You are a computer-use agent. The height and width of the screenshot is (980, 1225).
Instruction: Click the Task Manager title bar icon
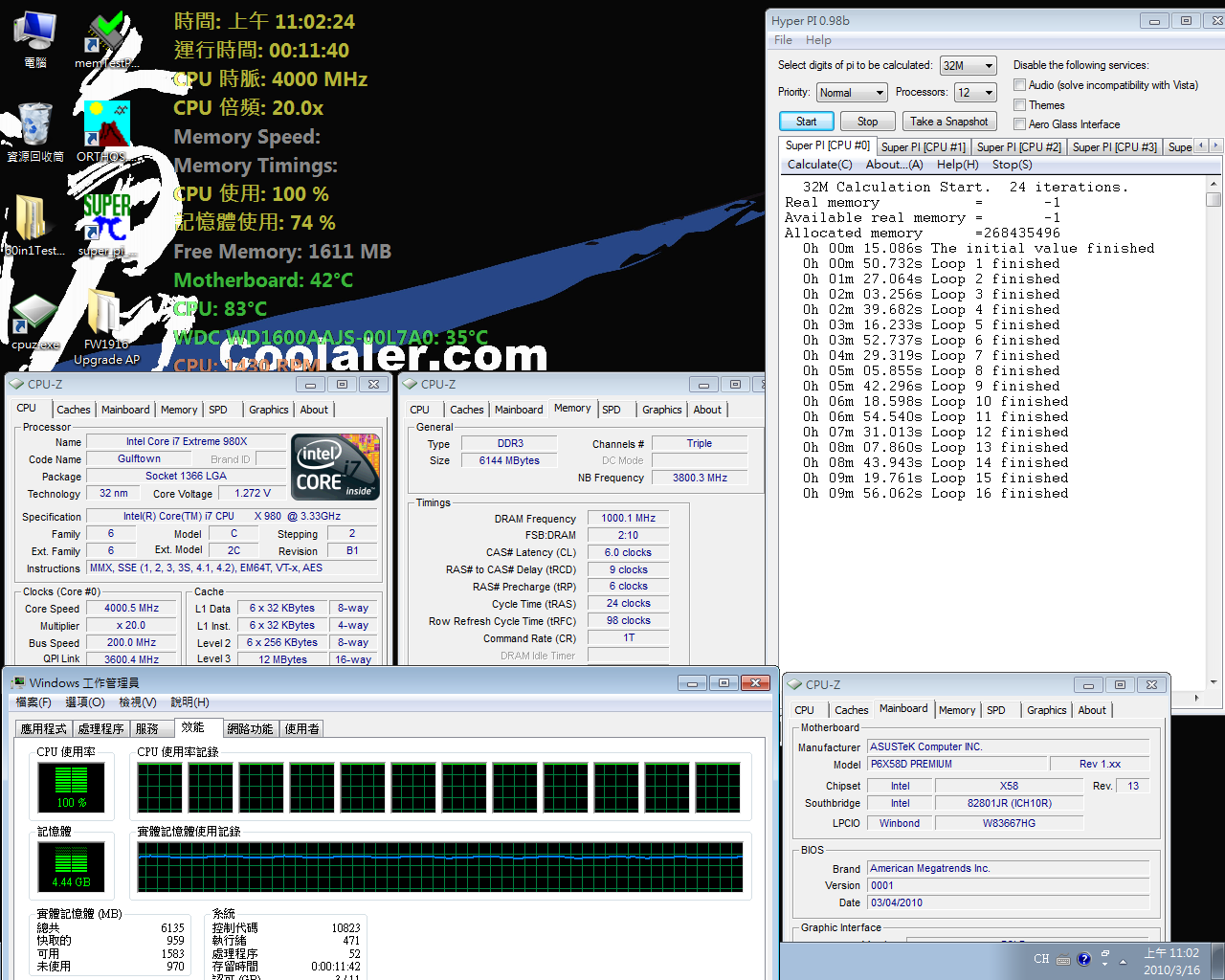click(17, 682)
